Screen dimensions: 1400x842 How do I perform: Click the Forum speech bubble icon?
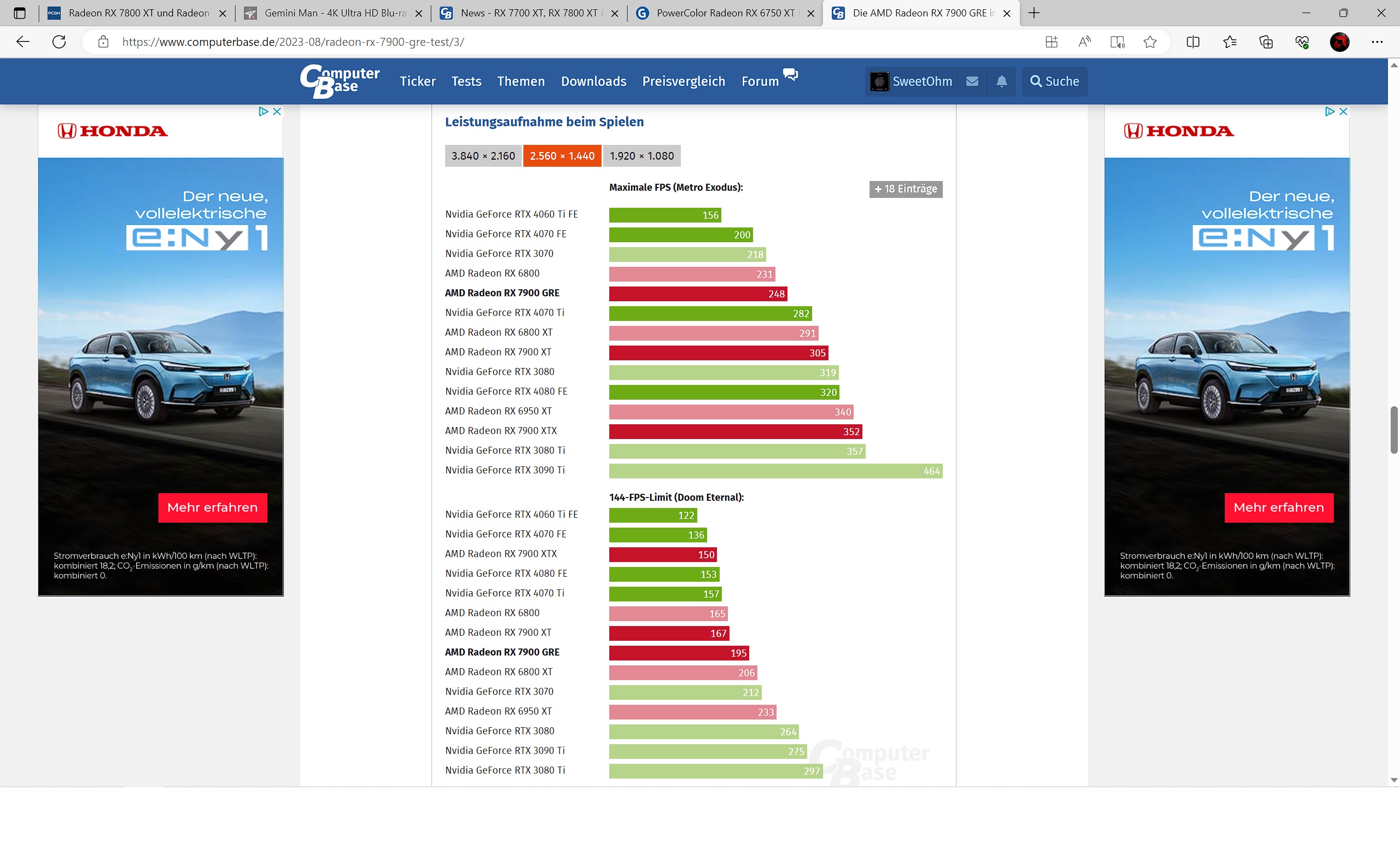(790, 74)
